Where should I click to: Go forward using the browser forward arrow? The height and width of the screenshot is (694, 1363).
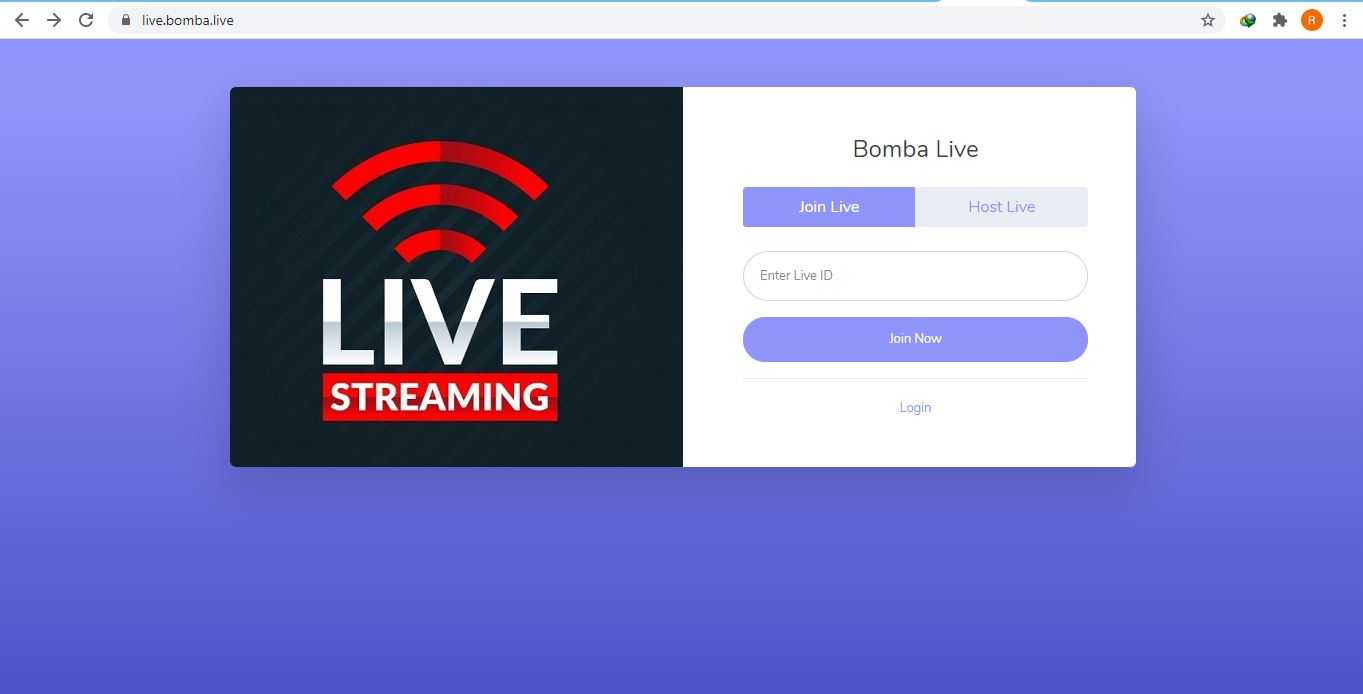[54, 20]
